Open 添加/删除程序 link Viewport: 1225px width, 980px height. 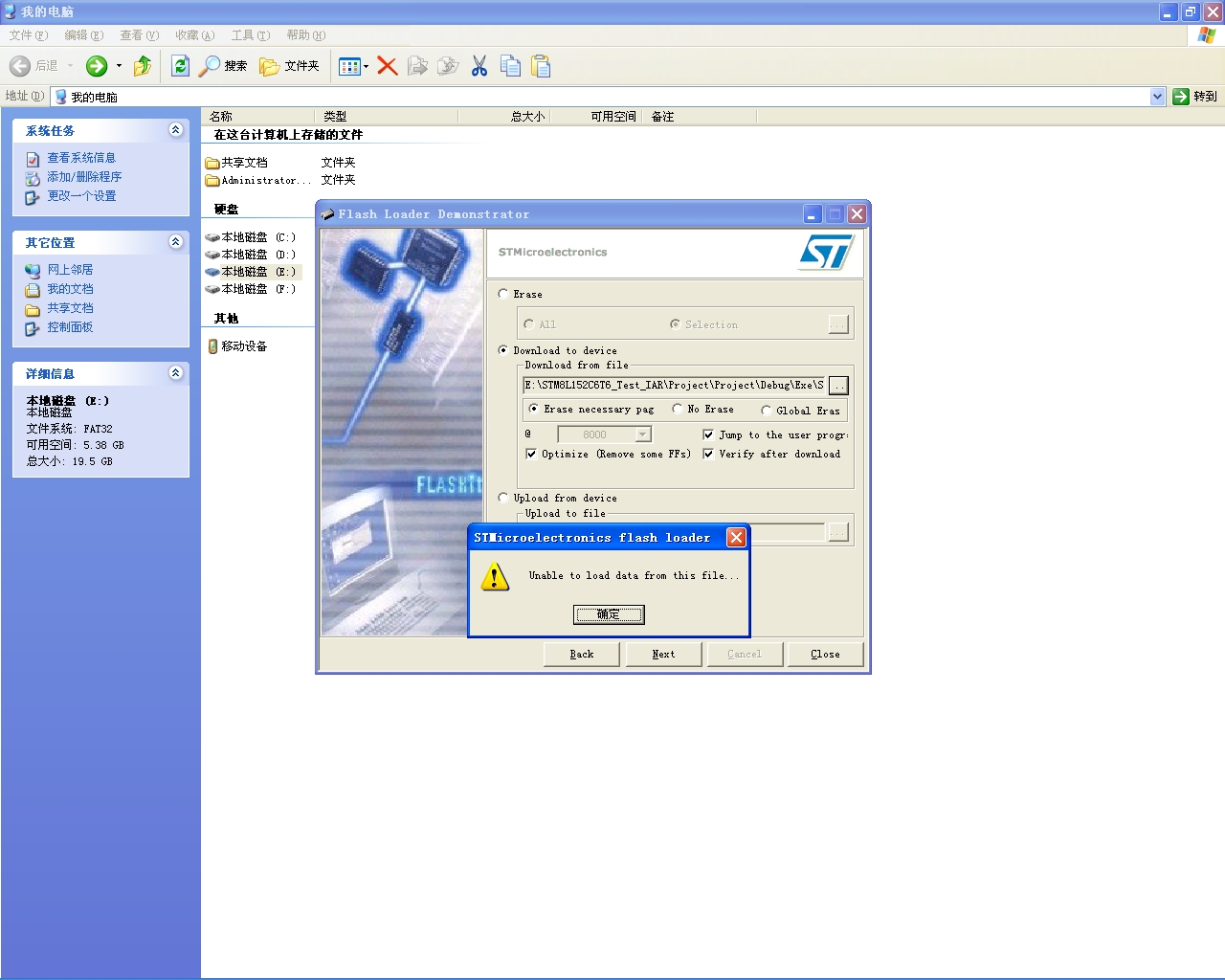click(x=84, y=177)
